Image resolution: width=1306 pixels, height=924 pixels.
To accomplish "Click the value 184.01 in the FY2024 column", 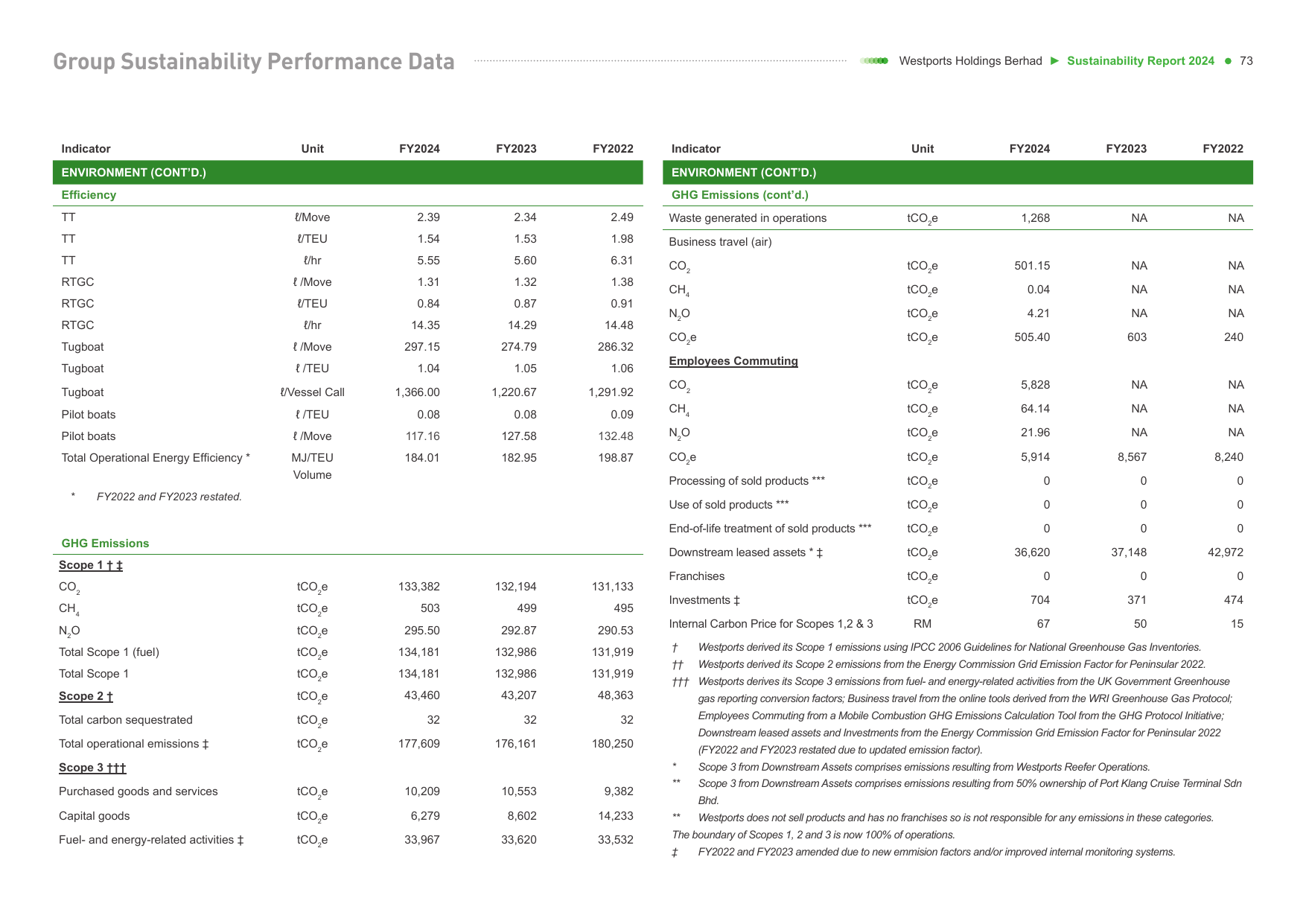I will (422, 458).
